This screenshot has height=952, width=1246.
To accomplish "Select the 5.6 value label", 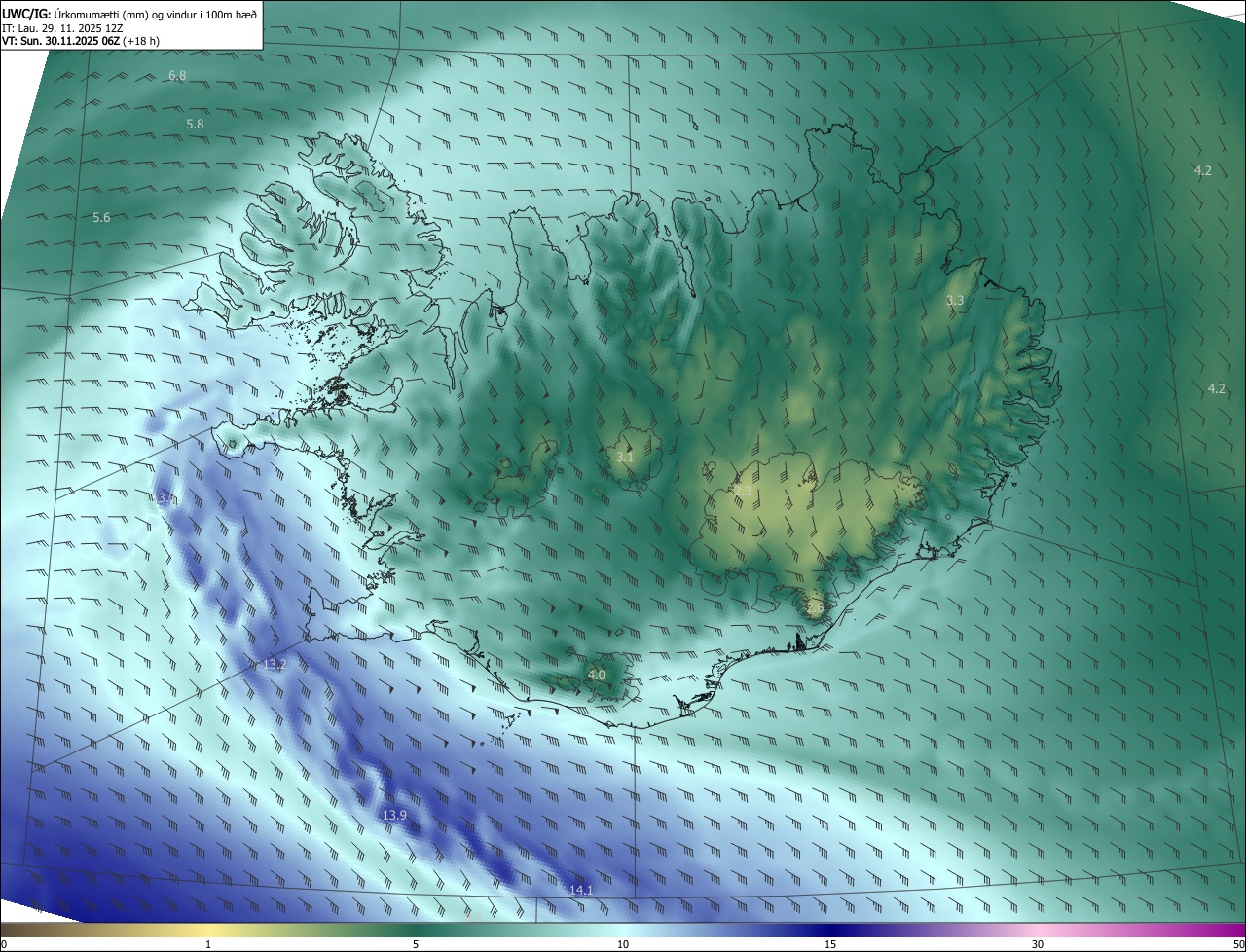I will coord(101,218).
